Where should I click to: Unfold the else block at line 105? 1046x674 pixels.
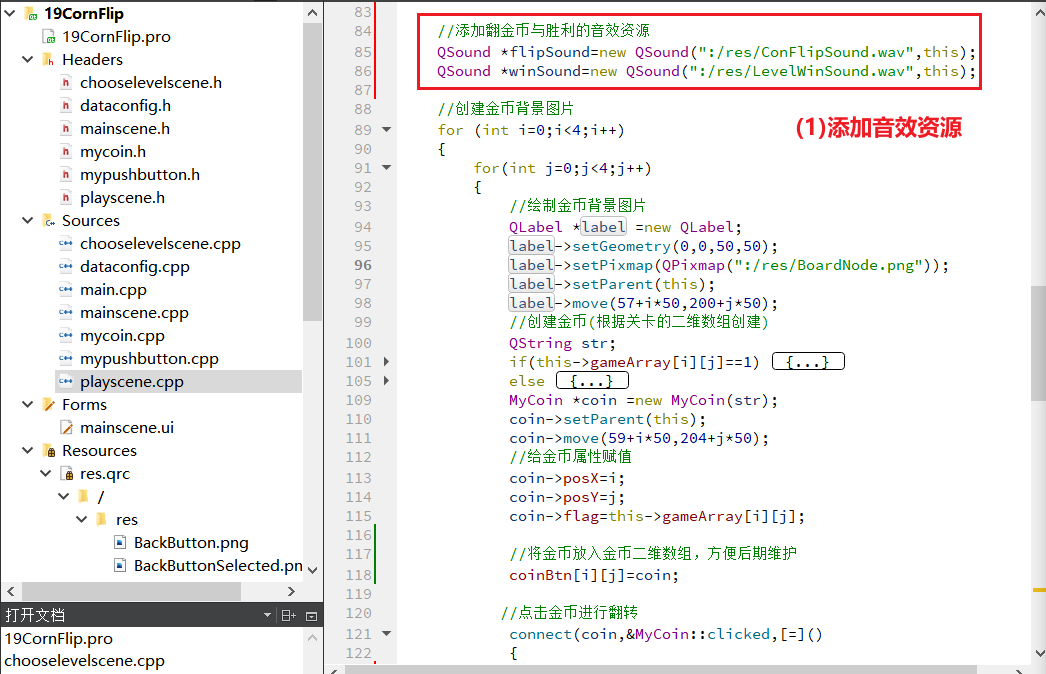[386, 381]
